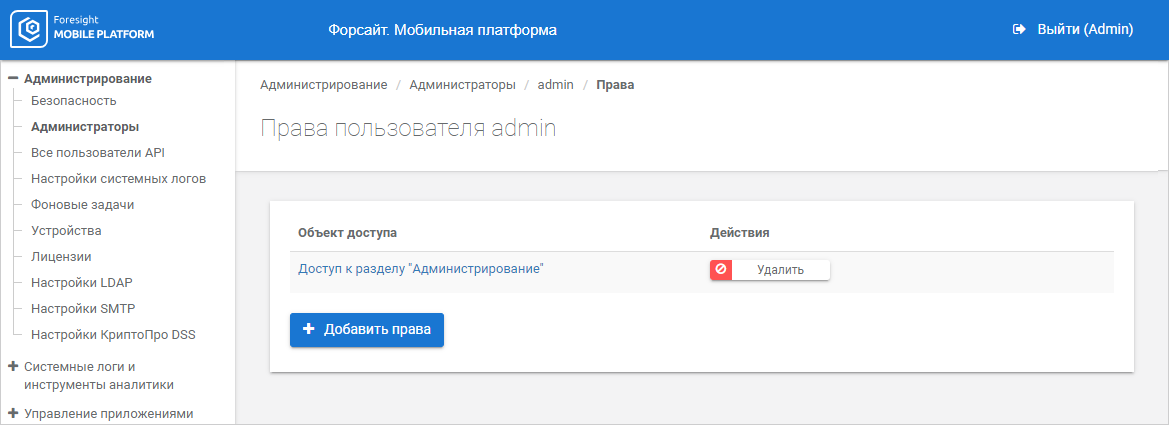Image resolution: width=1169 pixels, height=425 pixels.
Task: Click the logout arrow icon
Action: (1019, 30)
